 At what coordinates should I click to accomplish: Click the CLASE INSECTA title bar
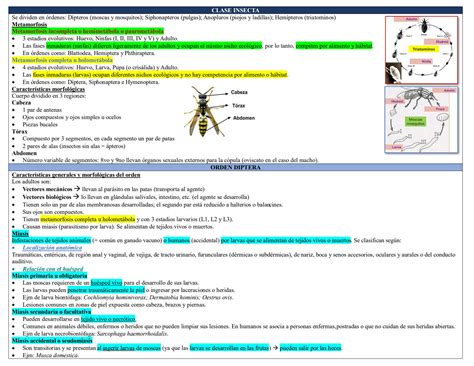point(235,10)
